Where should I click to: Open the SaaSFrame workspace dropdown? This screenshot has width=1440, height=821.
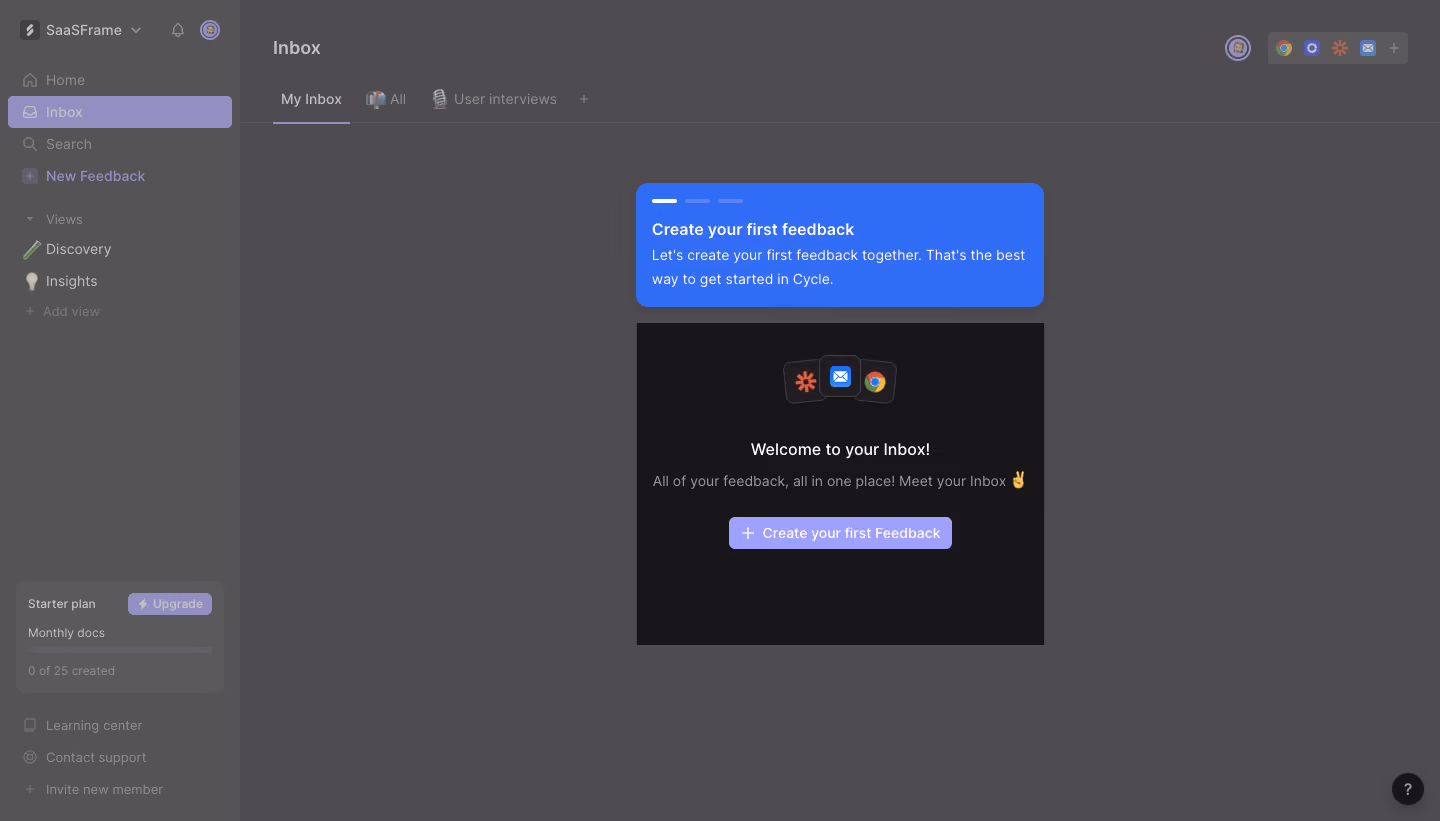tap(81, 30)
